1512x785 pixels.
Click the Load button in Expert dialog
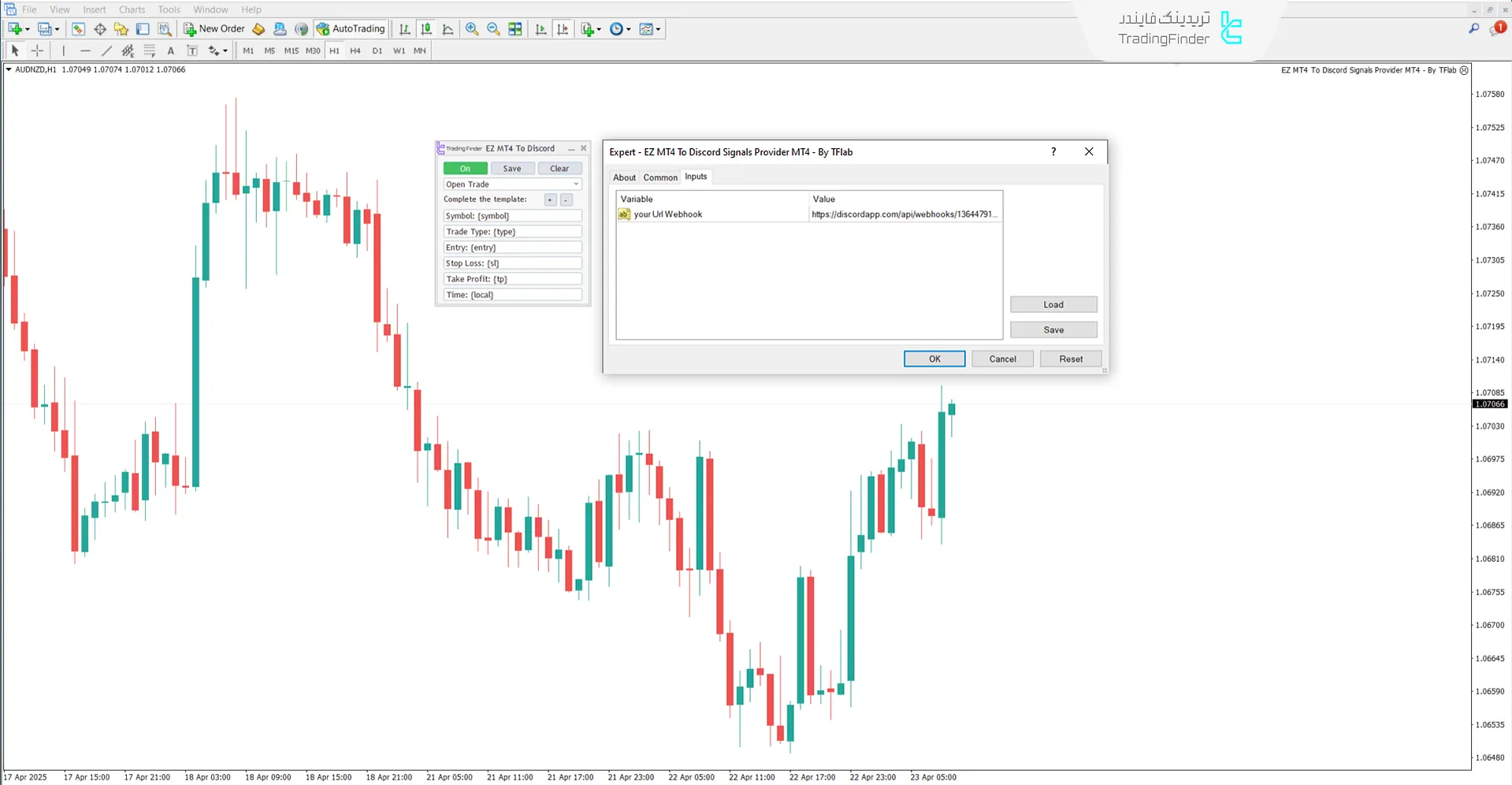click(x=1053, y=304)
